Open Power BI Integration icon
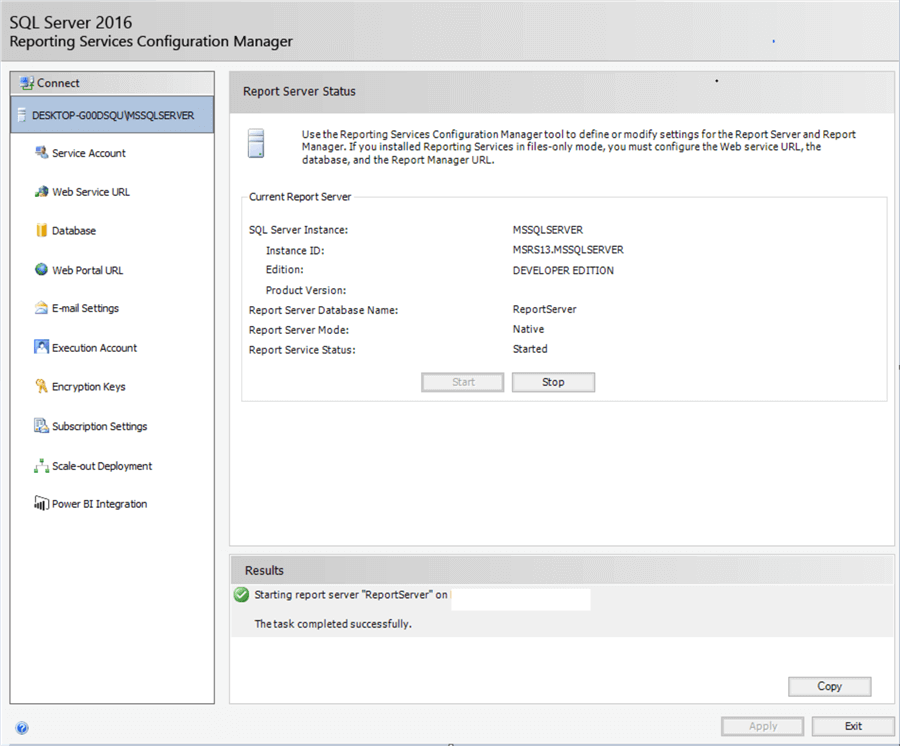The height and width of the screenshot is (746, 900). coord(41,504)
